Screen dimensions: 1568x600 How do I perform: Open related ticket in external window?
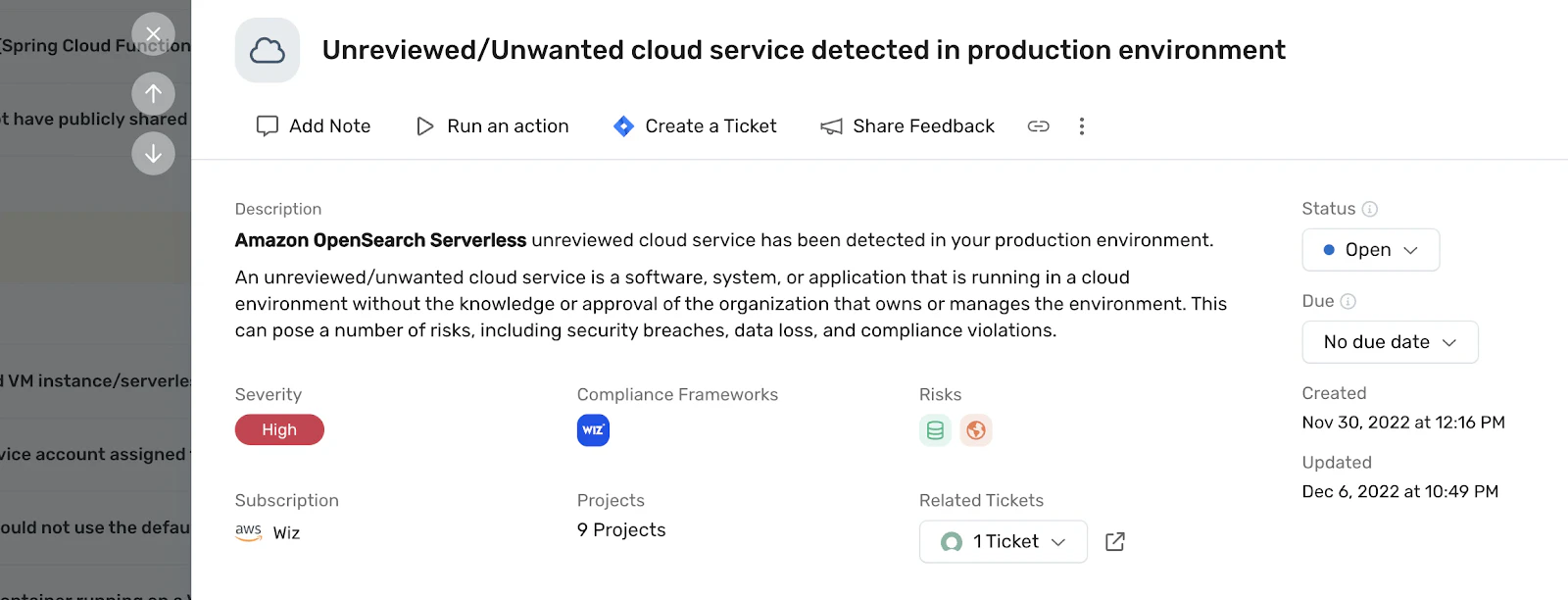click(1114, 542)
